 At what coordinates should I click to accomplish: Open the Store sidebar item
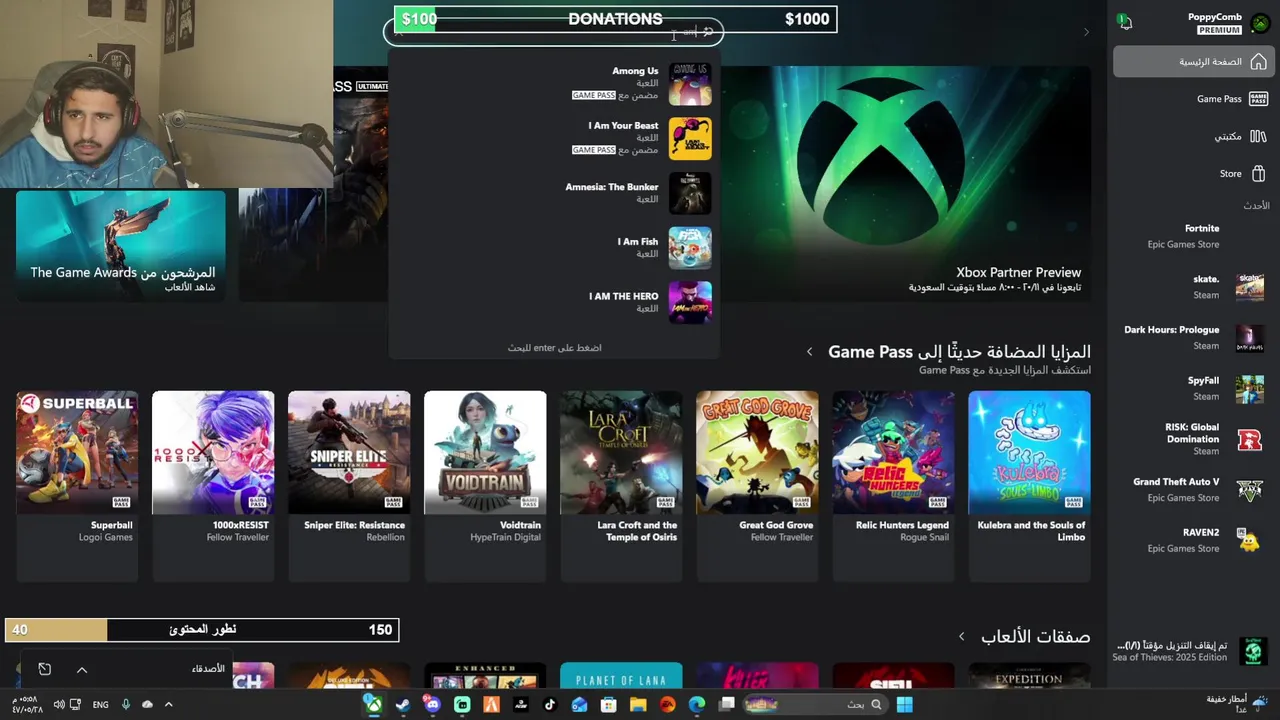[1192, 173]
